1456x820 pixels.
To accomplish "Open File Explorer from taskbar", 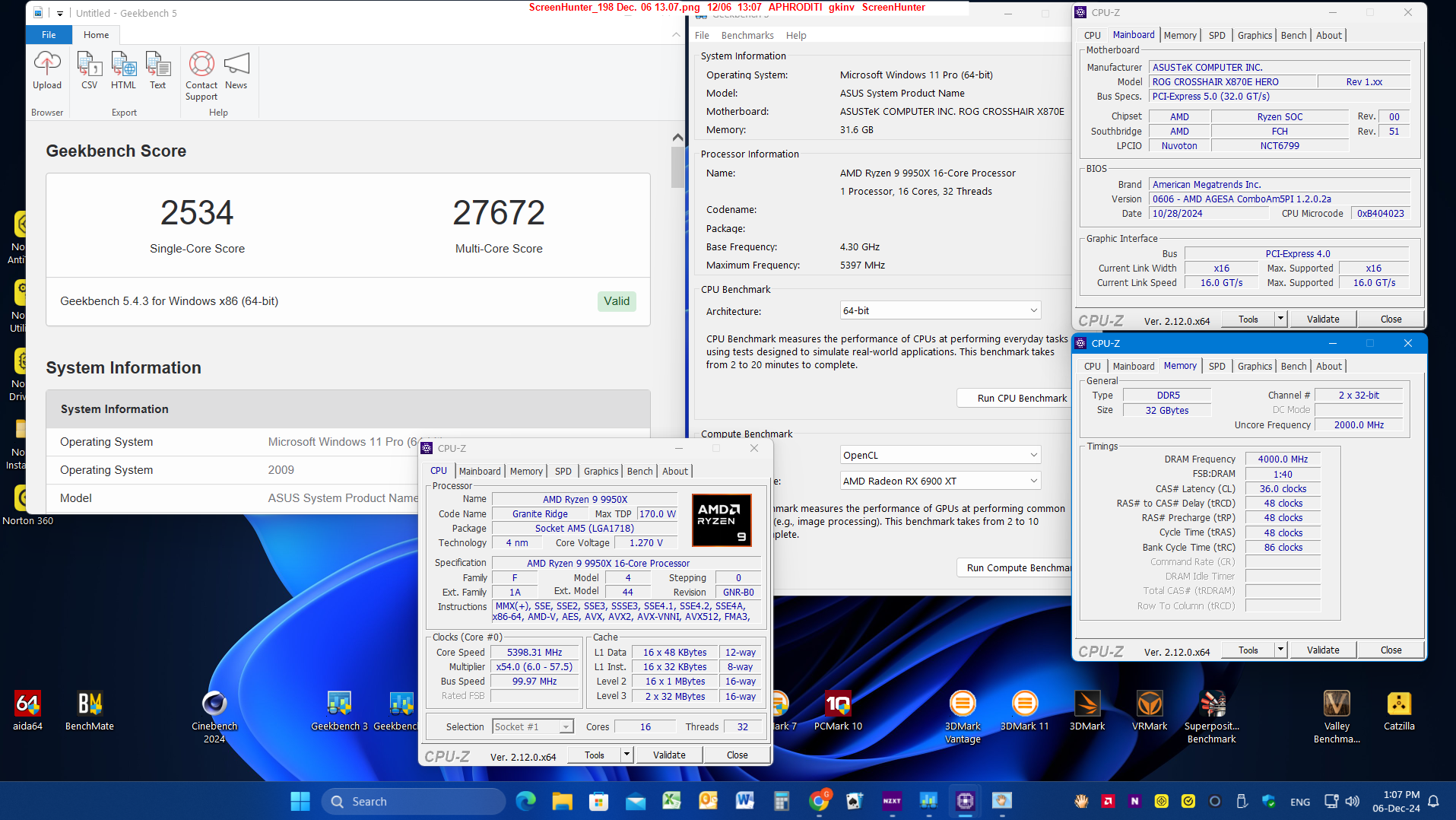I will [x=562, y=801].
